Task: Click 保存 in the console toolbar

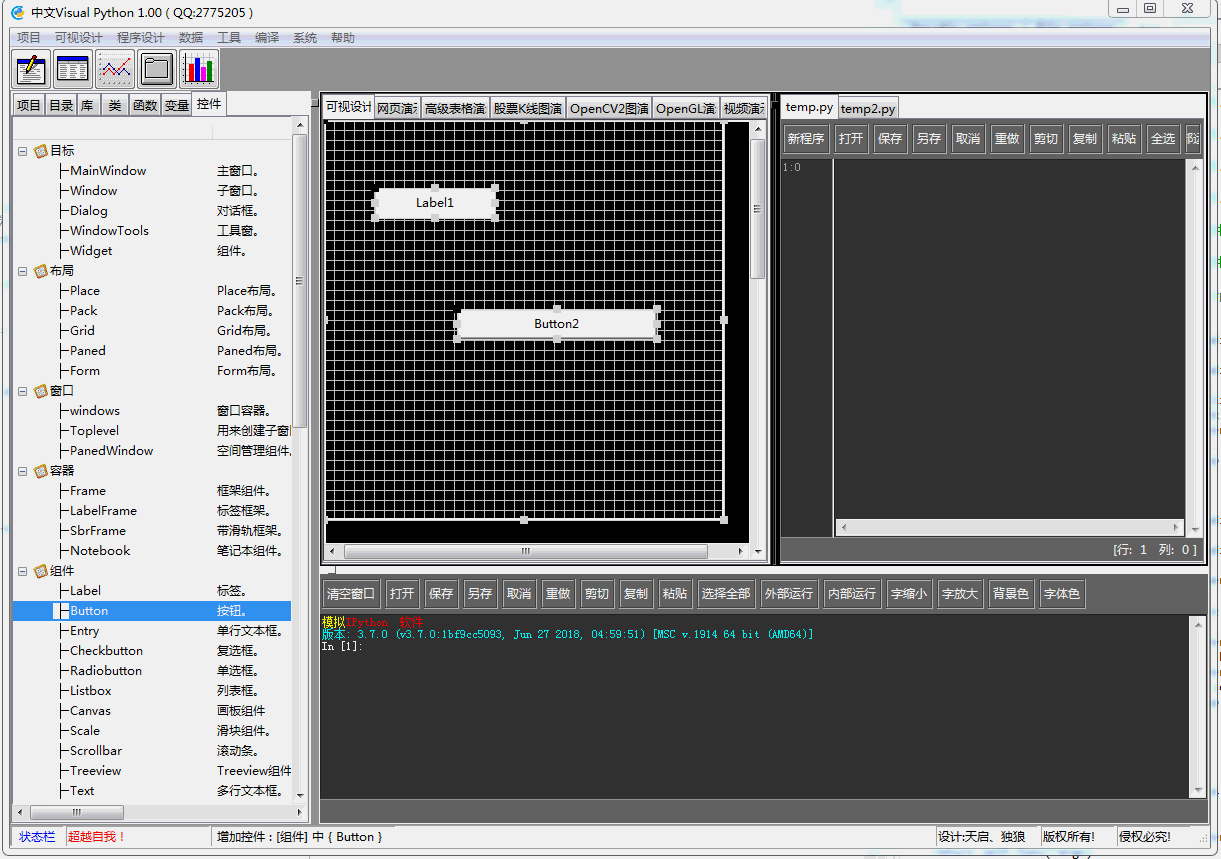Action: click(x=441, y=594)
